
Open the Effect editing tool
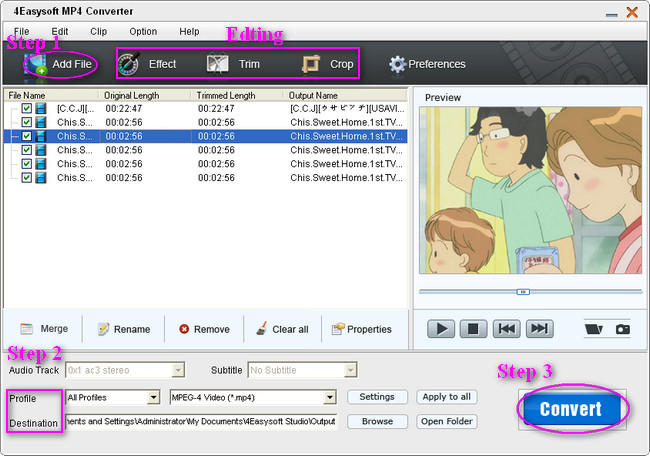click(147, 64)
